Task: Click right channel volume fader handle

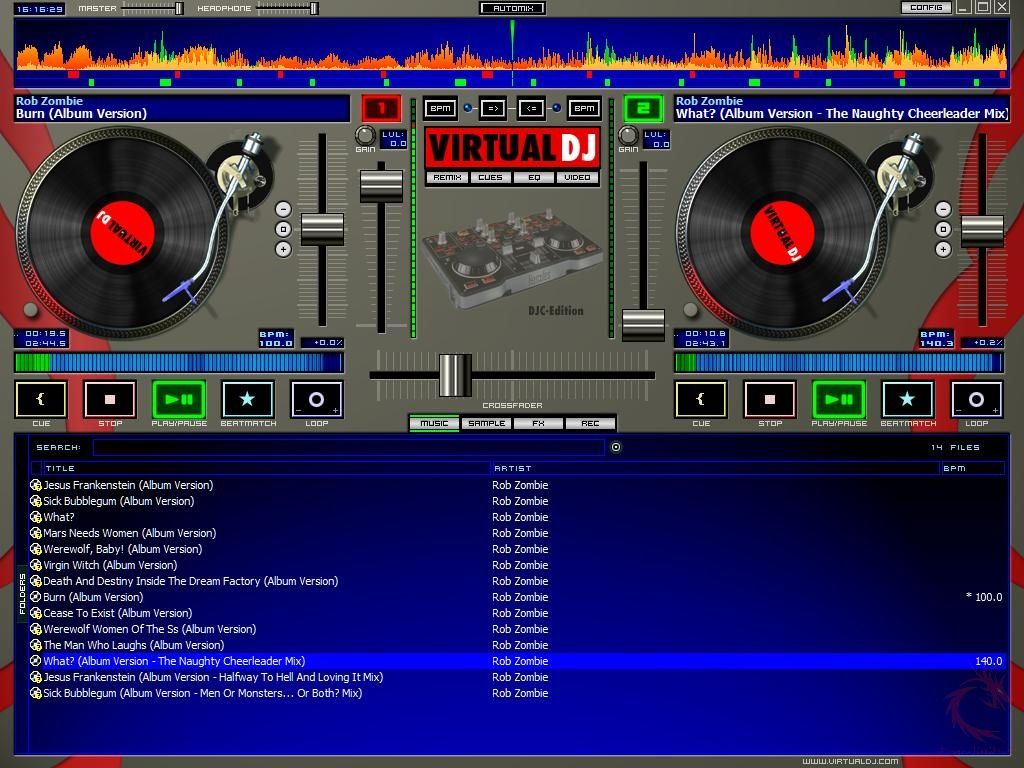Action: point(643,325)
